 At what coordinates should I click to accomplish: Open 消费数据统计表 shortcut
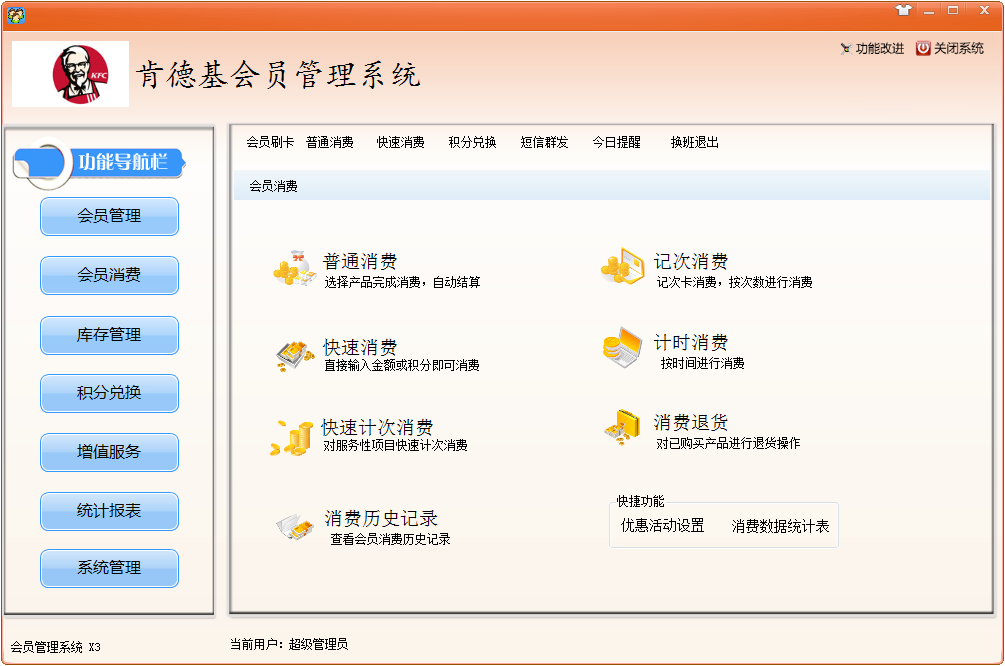780,526
